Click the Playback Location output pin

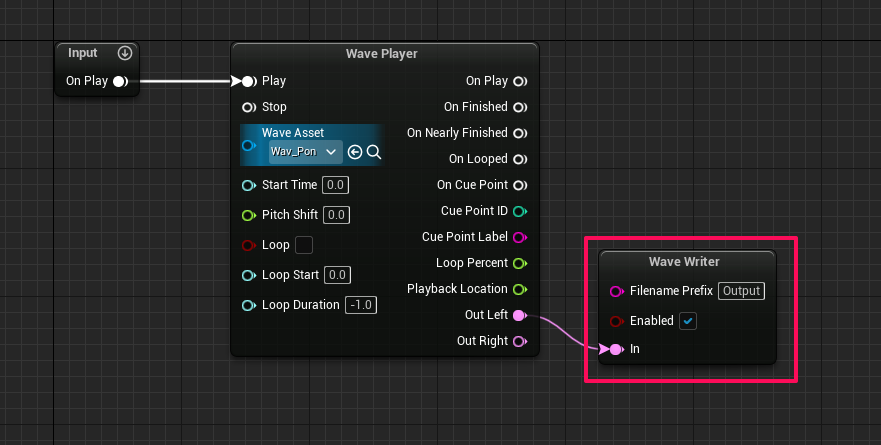(x=520, y=289)
